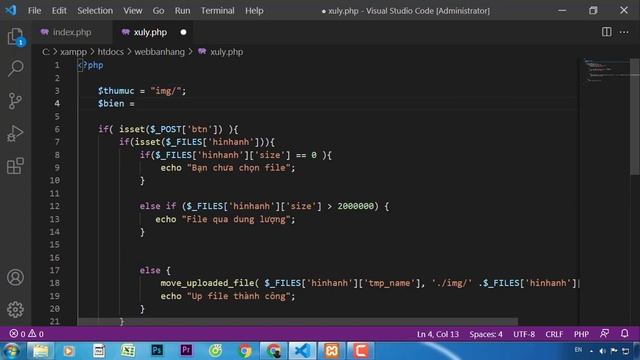
Task: Open Premiere Pro from the taskbar
Action: pos(186,350)
